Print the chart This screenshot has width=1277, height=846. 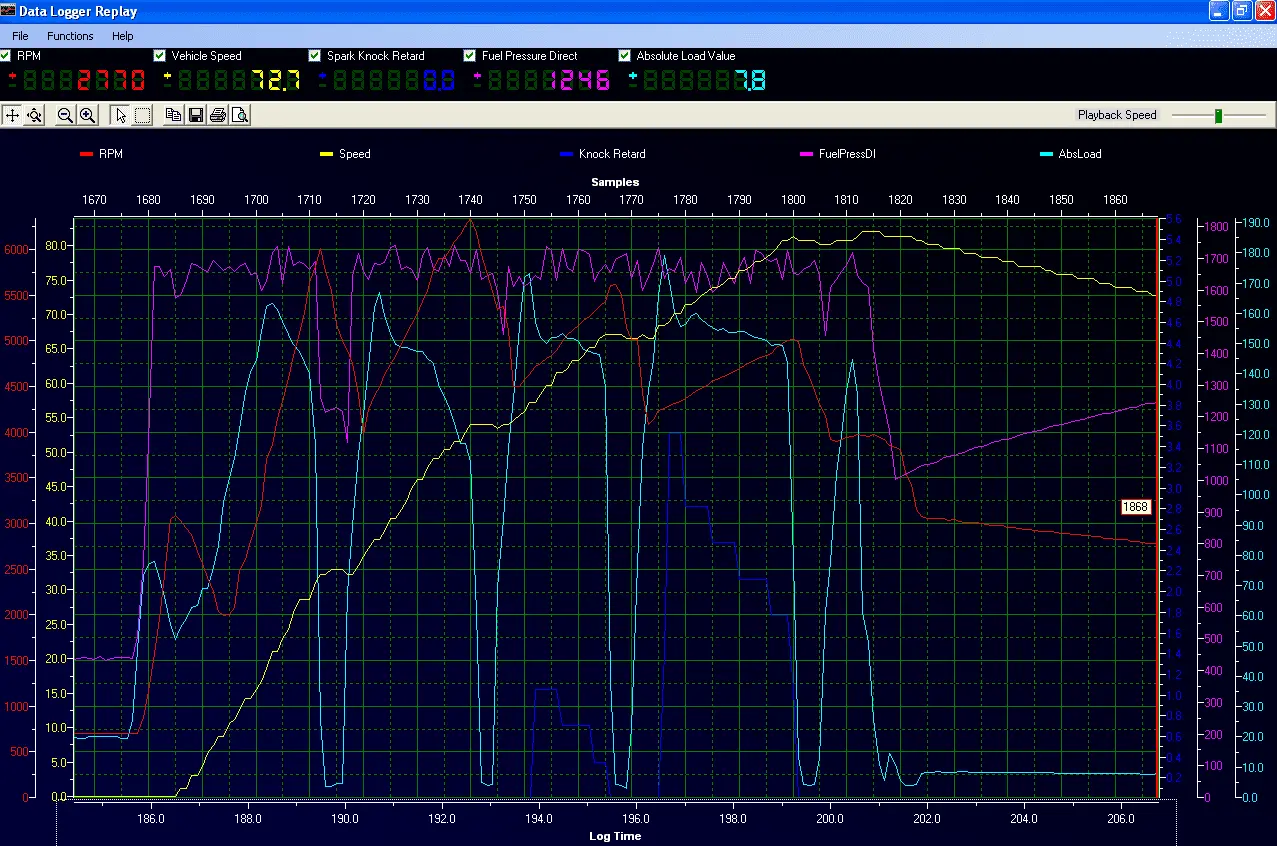[218, 115]
